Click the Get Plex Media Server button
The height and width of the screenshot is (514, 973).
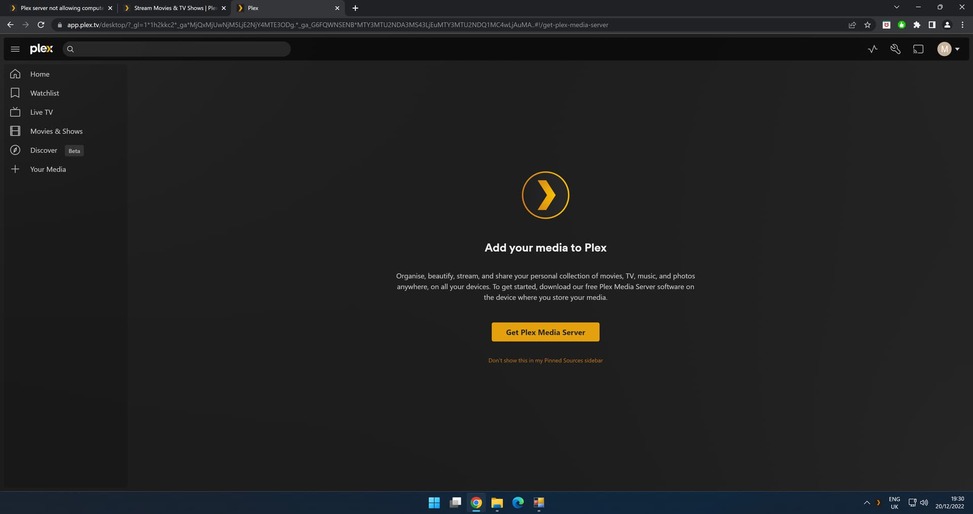(545, 332)
